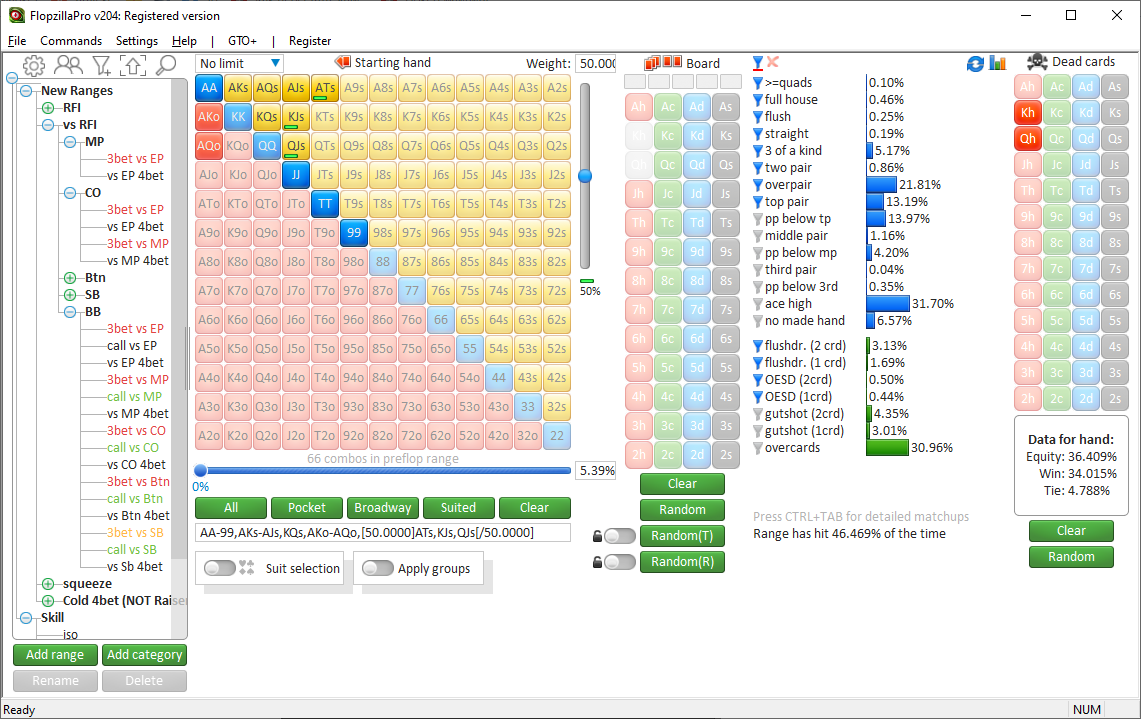The width and height of the screenshot is (1141, 719).
Task: Enable the Apply groups switch
Action: click(378, 568)
